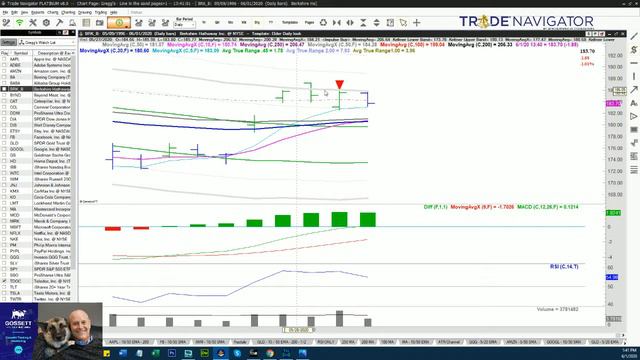Select the trend line drawing tool
Screen dimensions: 640x360
(634, 36)
